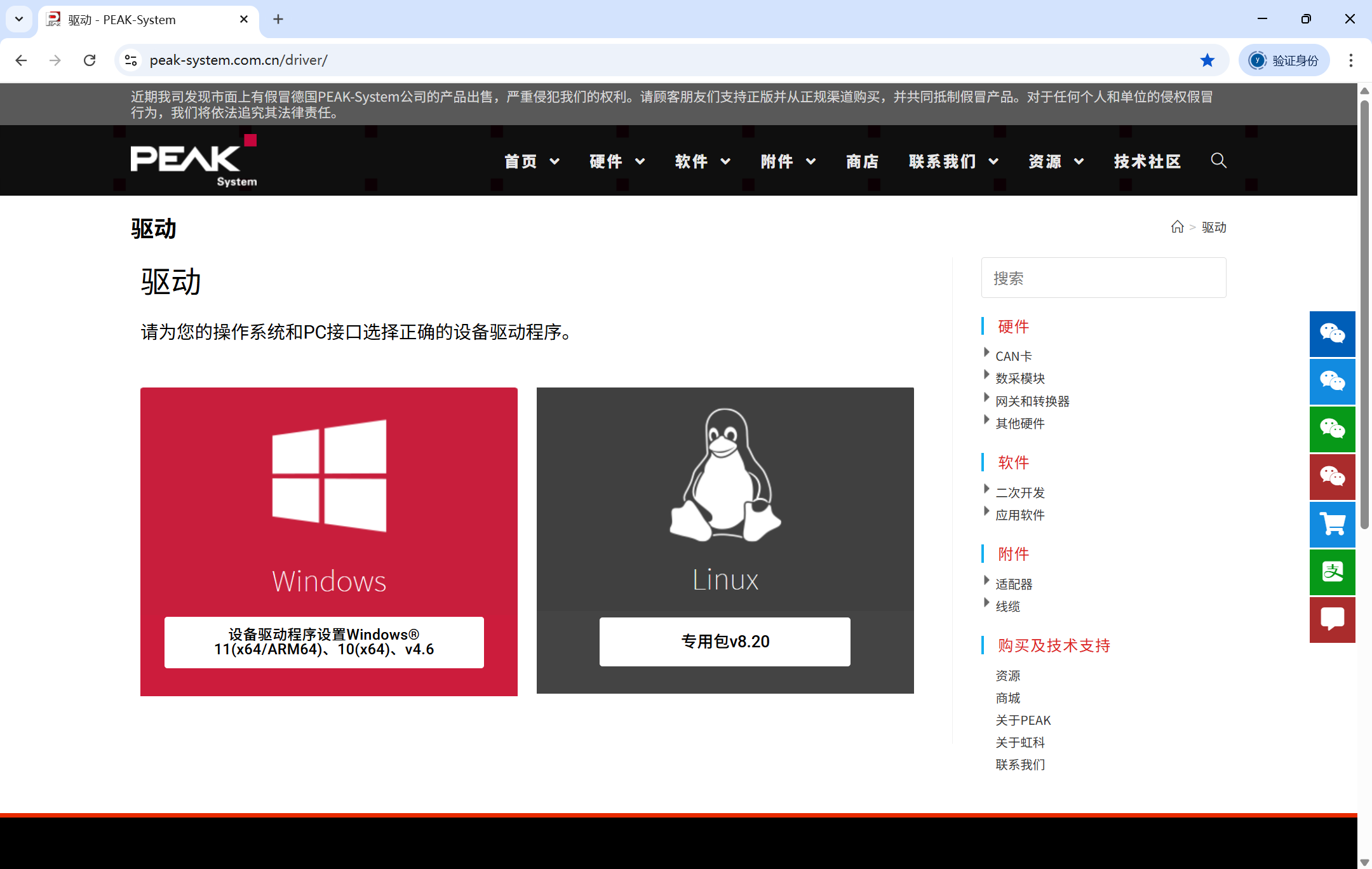Expand the CAN卡 sidebar category
Image resolution: width=1372 pixels, height=869 pixels.
(x=1013, y=356)
